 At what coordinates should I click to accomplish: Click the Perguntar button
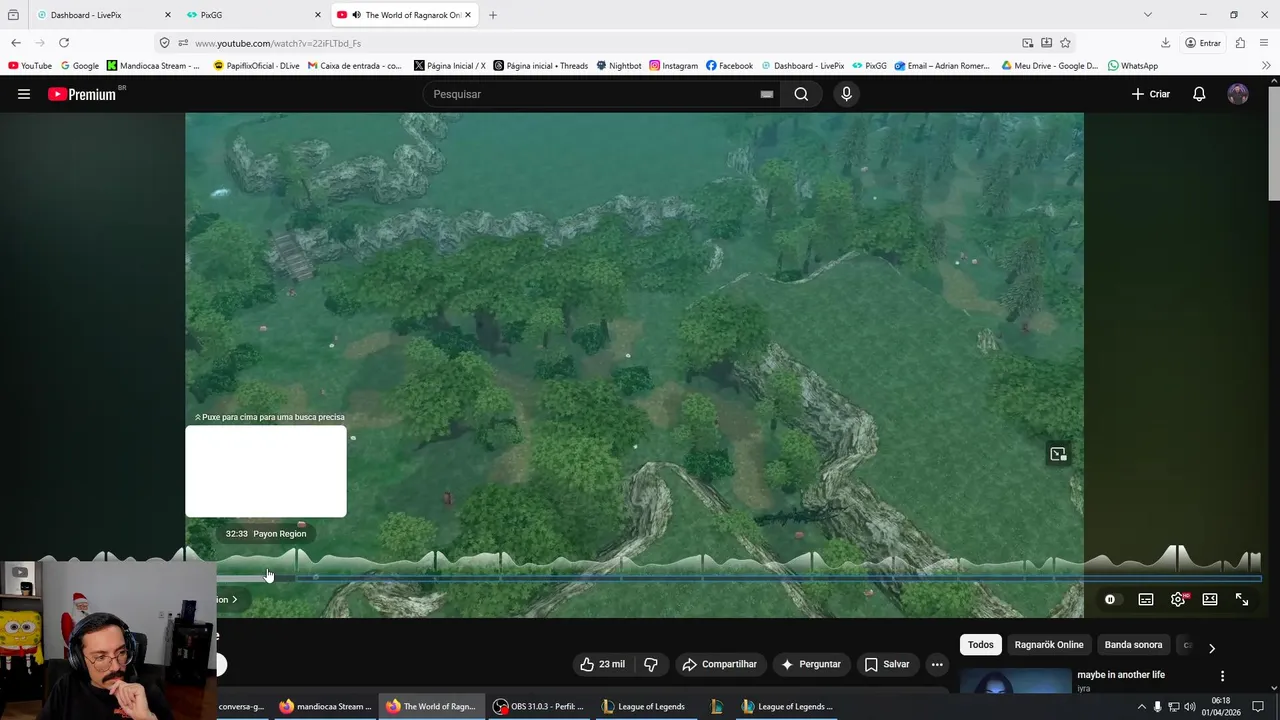coord(810,664)
